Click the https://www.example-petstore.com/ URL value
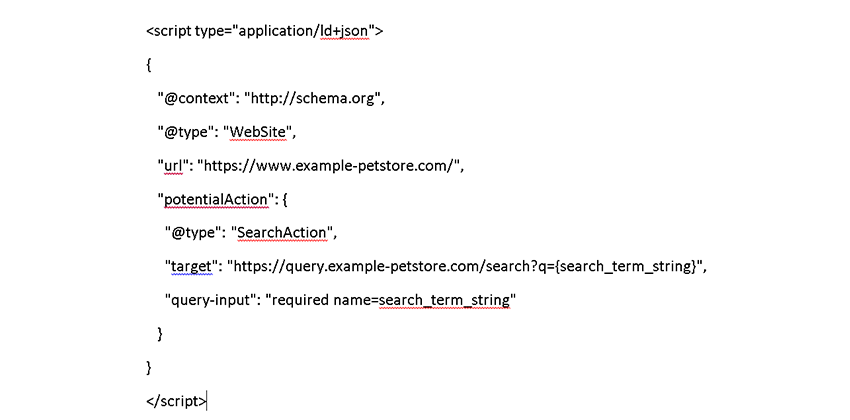 (x=328, y=166)
